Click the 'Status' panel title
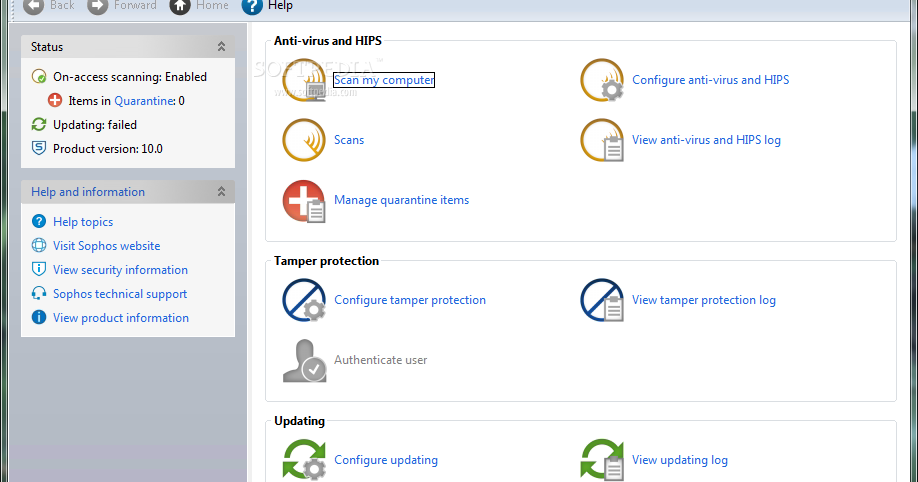 (x=47, y=47)
